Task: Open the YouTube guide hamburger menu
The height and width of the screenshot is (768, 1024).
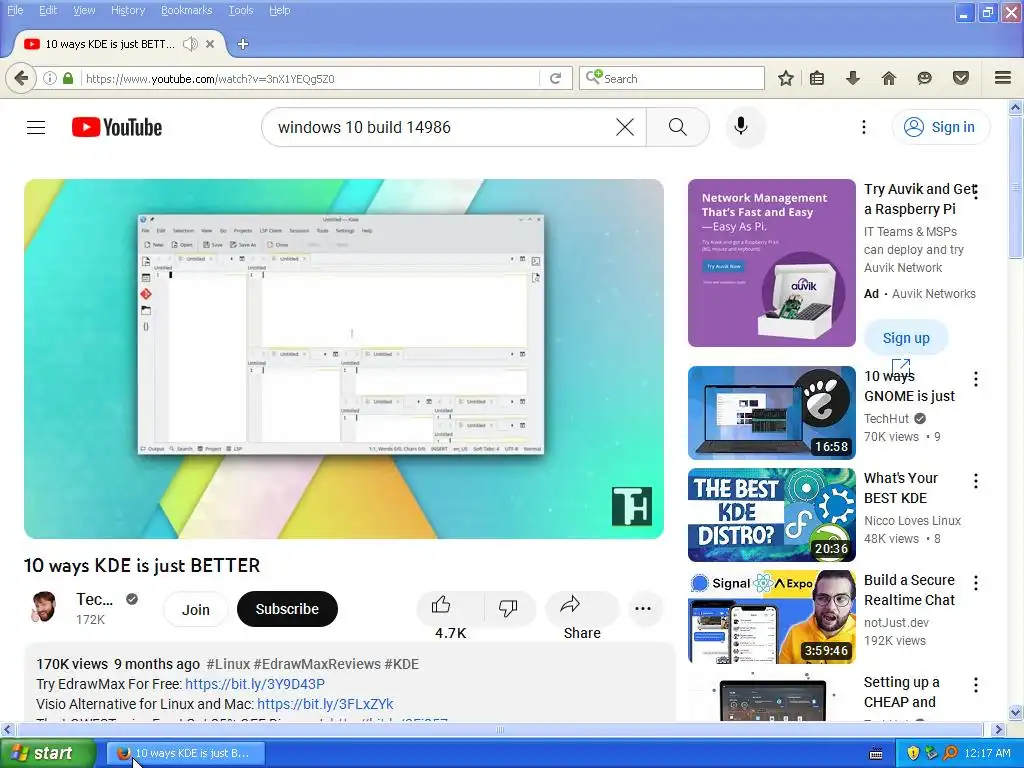Action: click(x=36, y=127)
